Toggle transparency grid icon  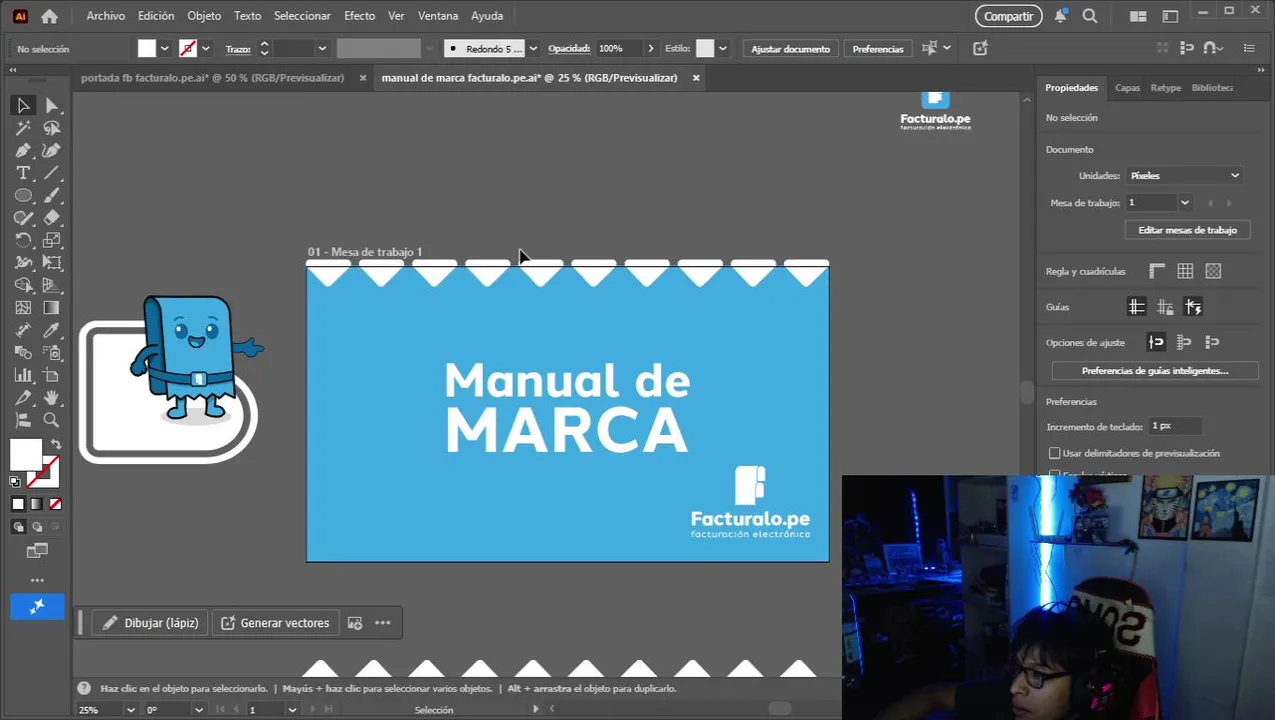tap(1213, 271)
